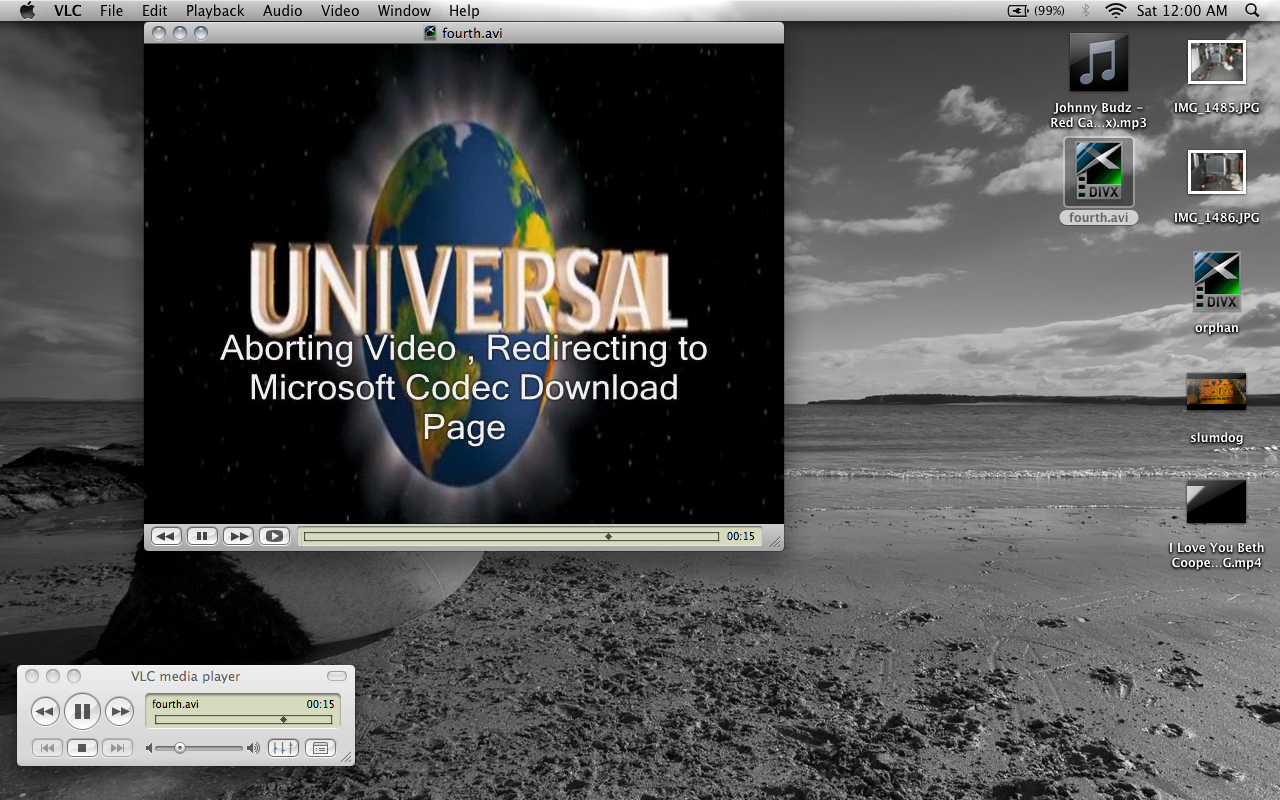The height and width of the screenshot is (800, 1280).
Task: Open the Window menu
Action: 404,10
